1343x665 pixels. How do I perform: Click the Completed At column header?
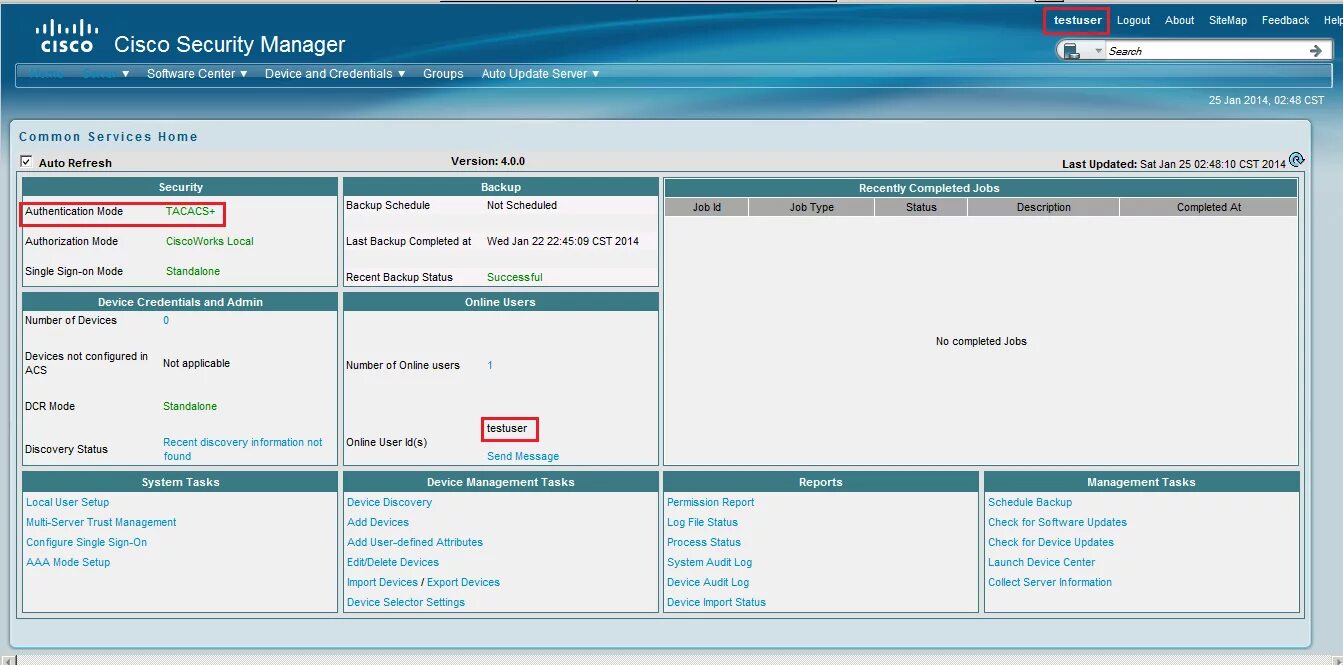coord(1209,207)
